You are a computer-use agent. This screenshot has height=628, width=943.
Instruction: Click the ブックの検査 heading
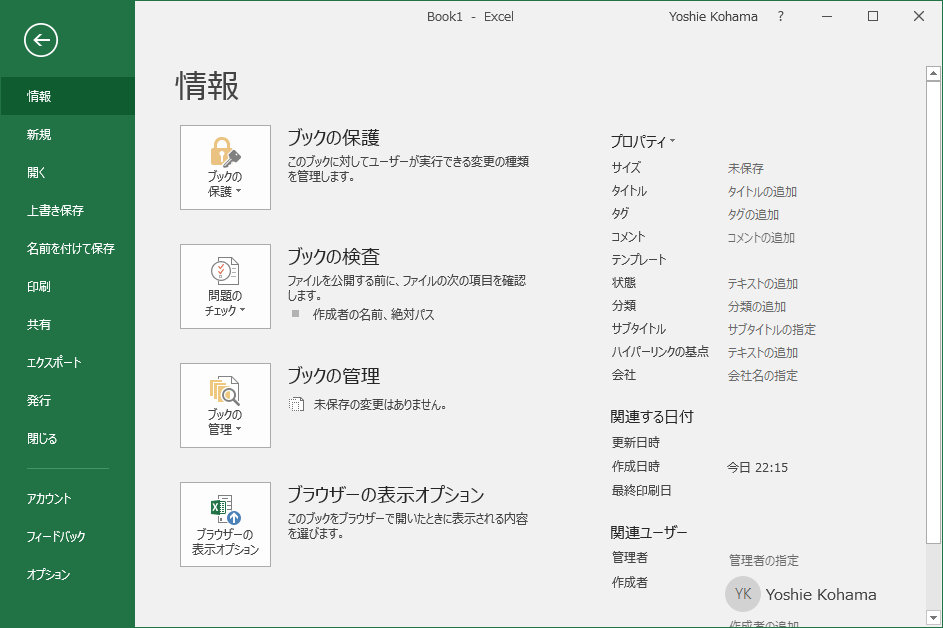[334, 257]
